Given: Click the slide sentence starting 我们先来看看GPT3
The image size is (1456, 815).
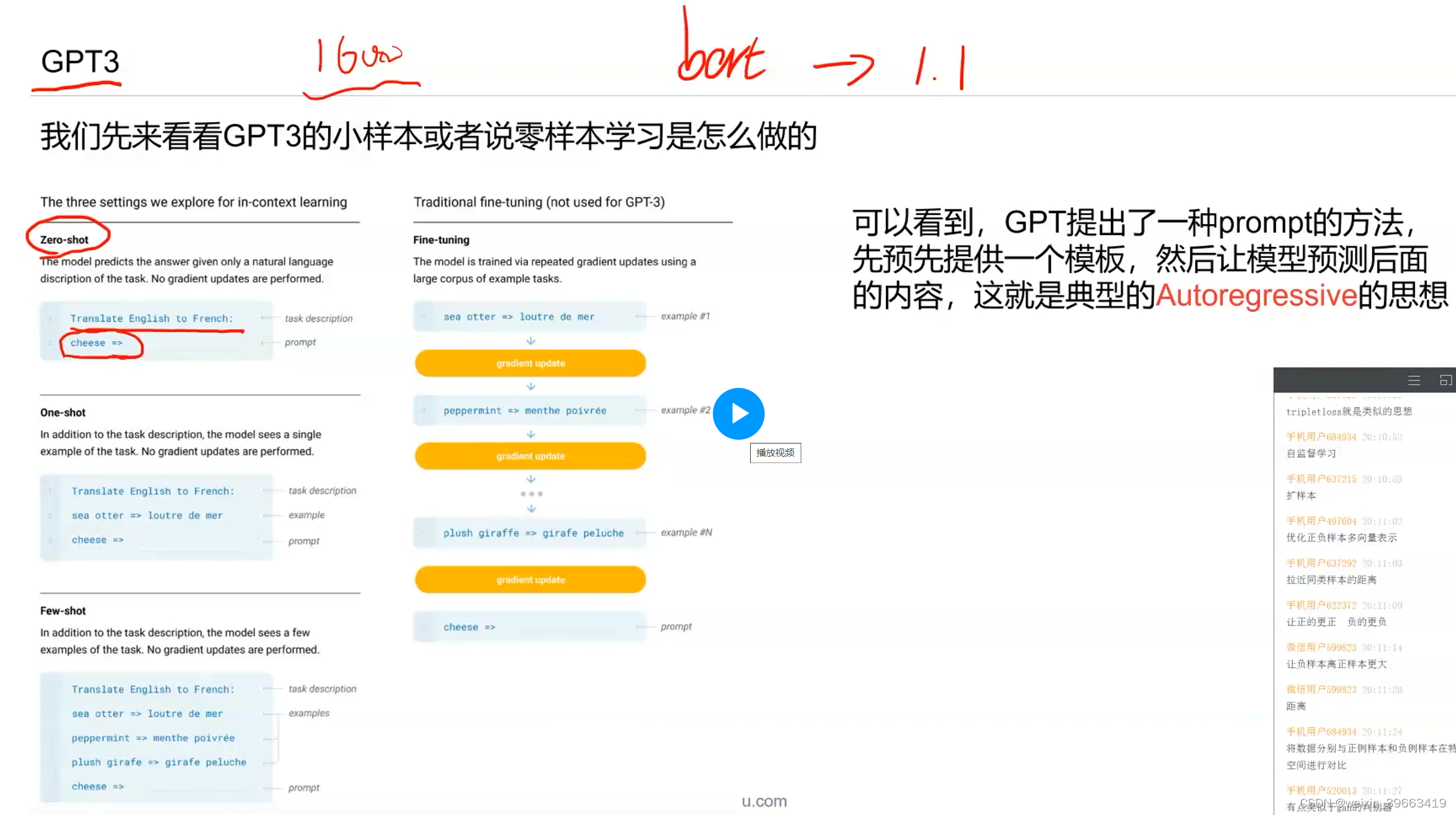Looking at the screenshot, I should pos(429,137).
